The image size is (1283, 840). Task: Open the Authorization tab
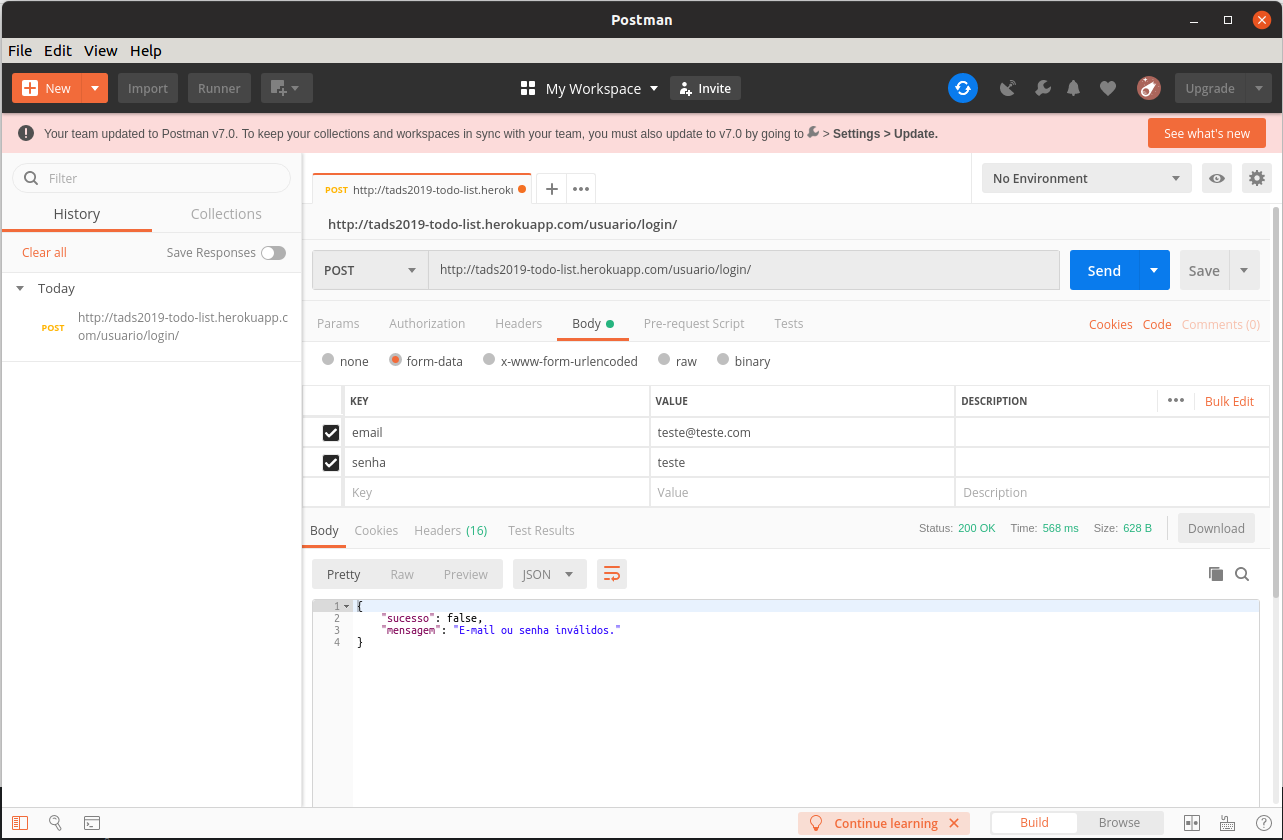pos(427,323)
